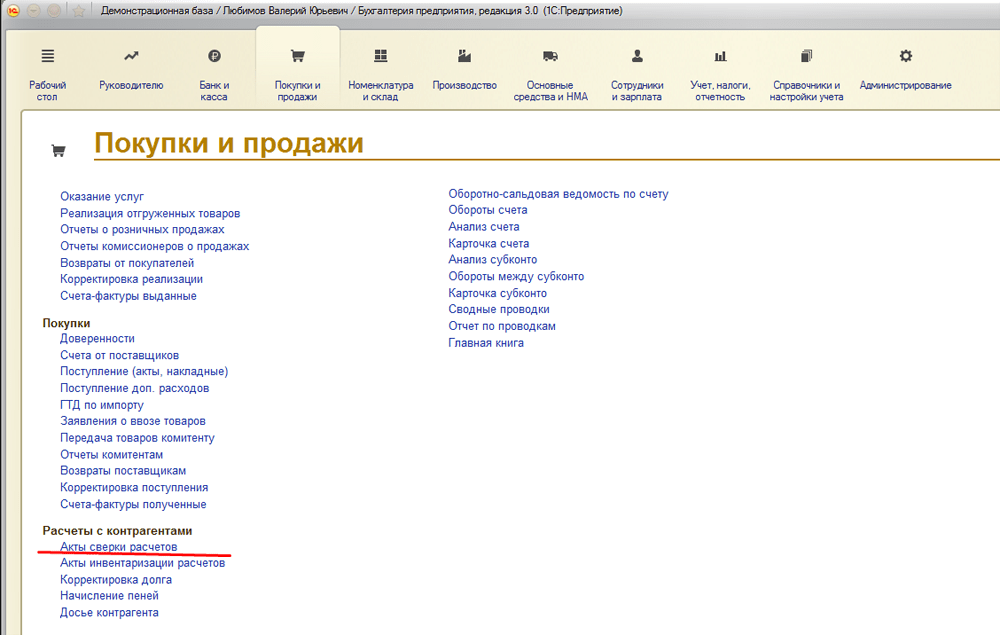
Task: Open Корректировка долга link
Action: pos(116,580)
